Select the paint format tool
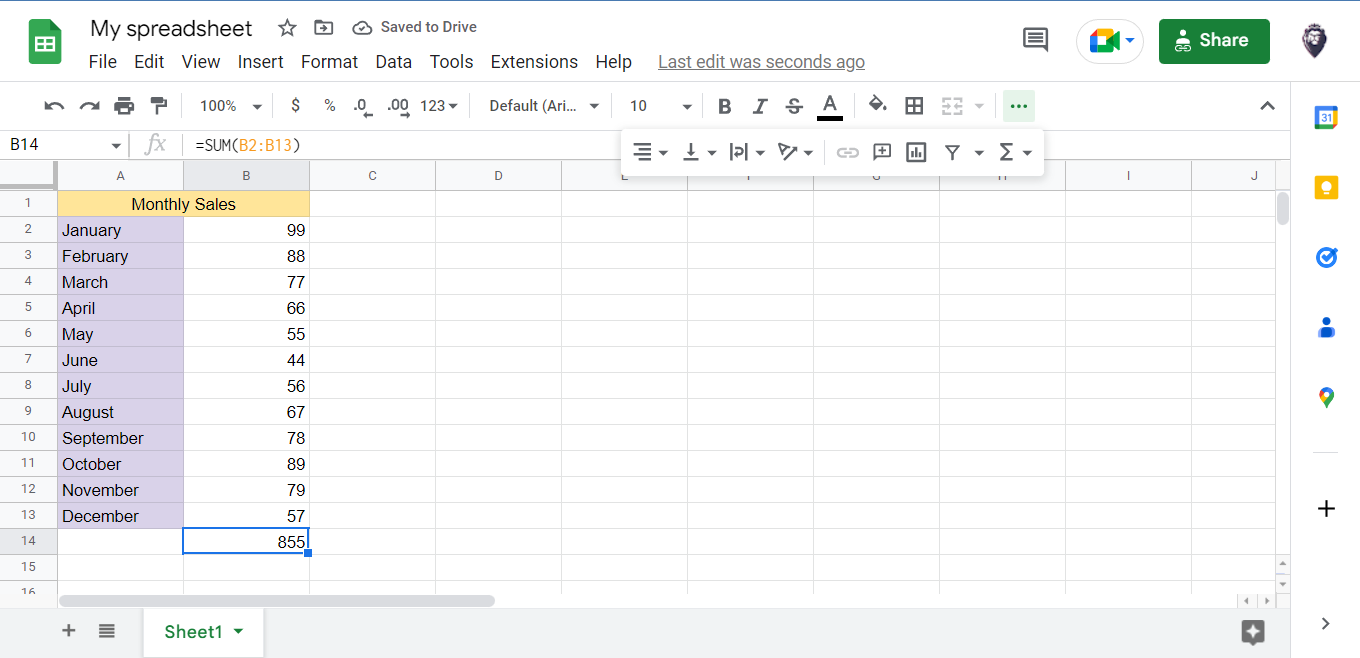Image resolution: width=1360 pixels, height=658 pixels. 156,105
